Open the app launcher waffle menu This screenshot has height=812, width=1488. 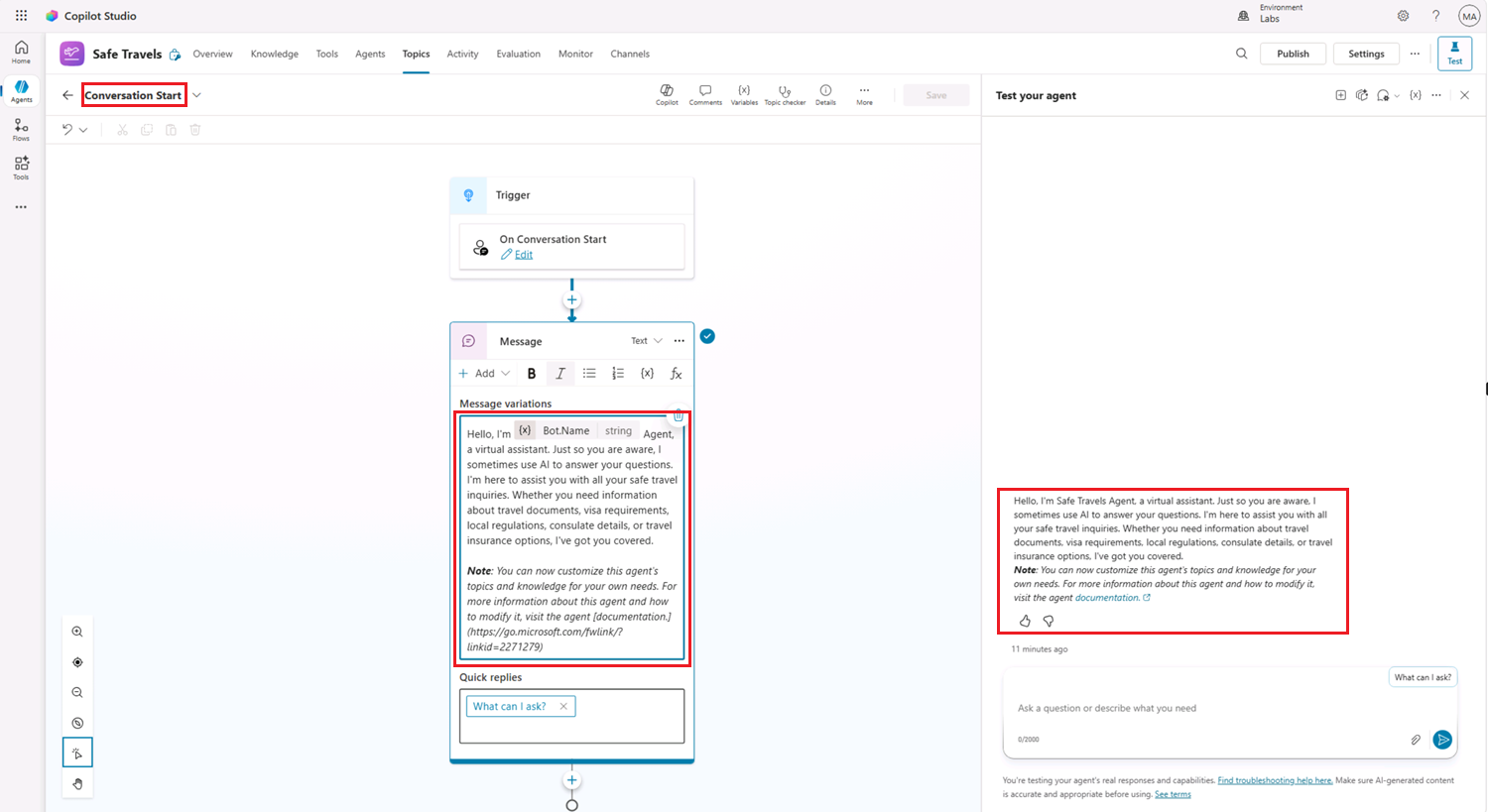(x=21, y=16)
